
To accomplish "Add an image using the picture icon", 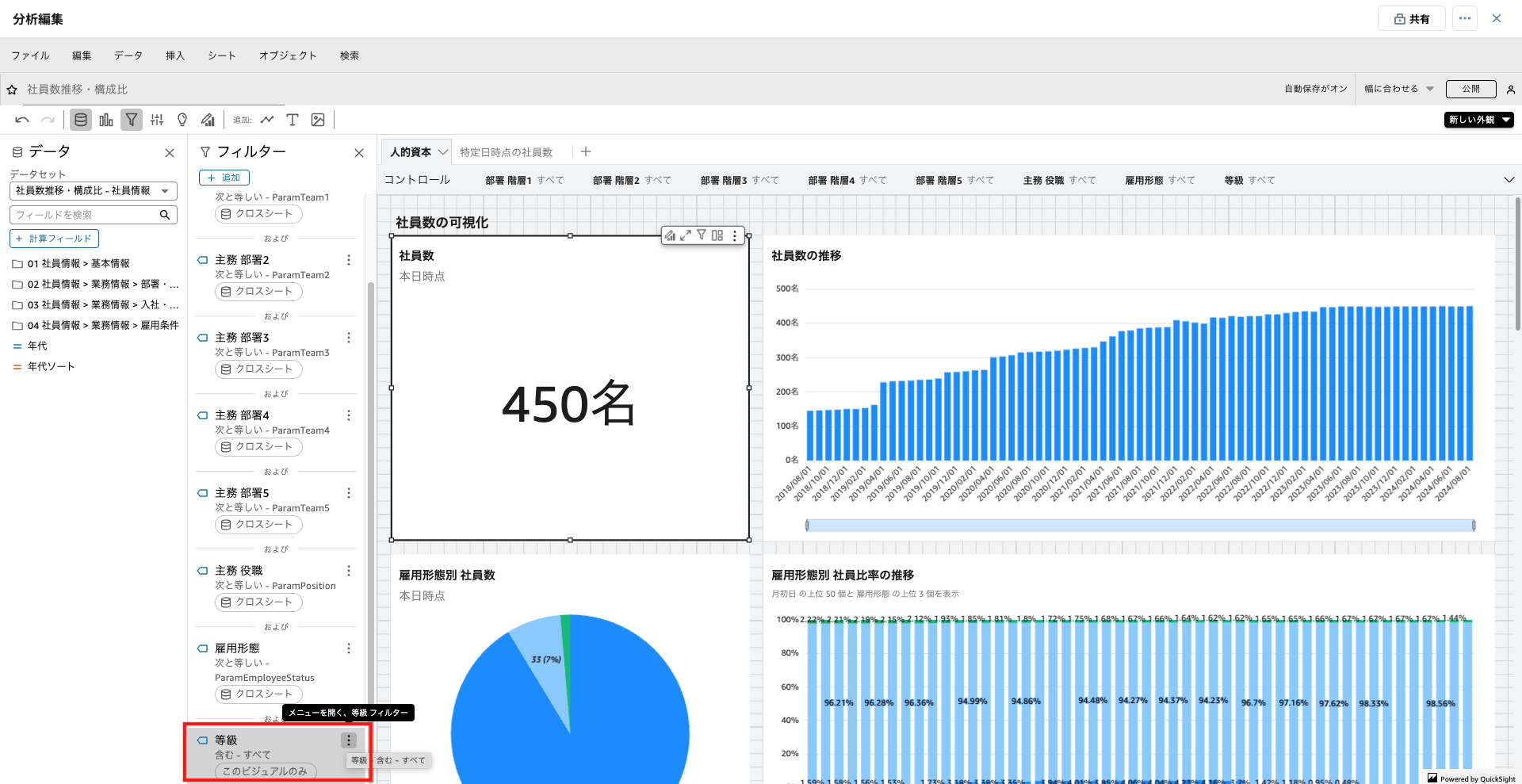I will [x=318, y=120].
